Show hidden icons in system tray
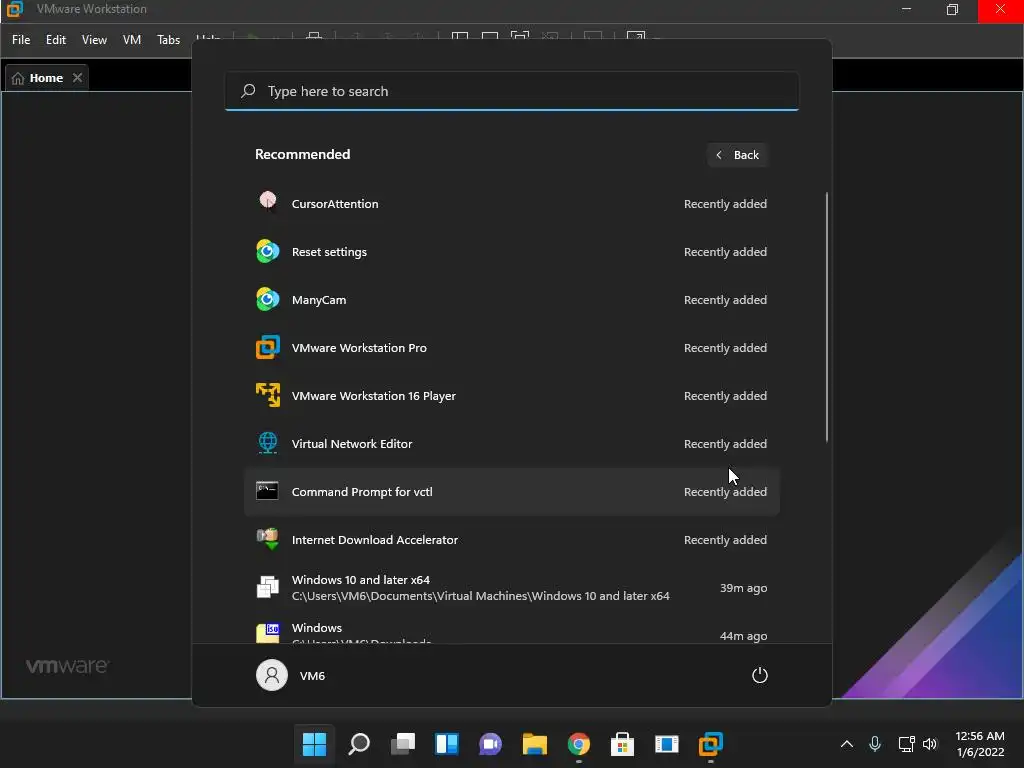Viewport: 1024px width, 768px height. point(846,744)
